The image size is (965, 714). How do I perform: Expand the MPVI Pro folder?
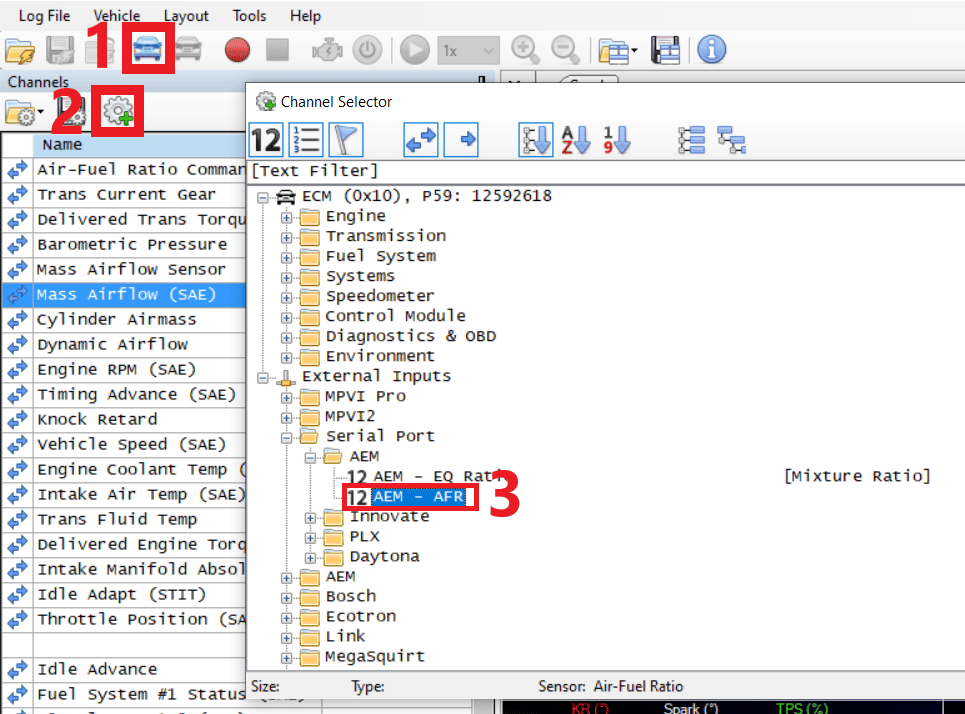[x=286, y=398]
